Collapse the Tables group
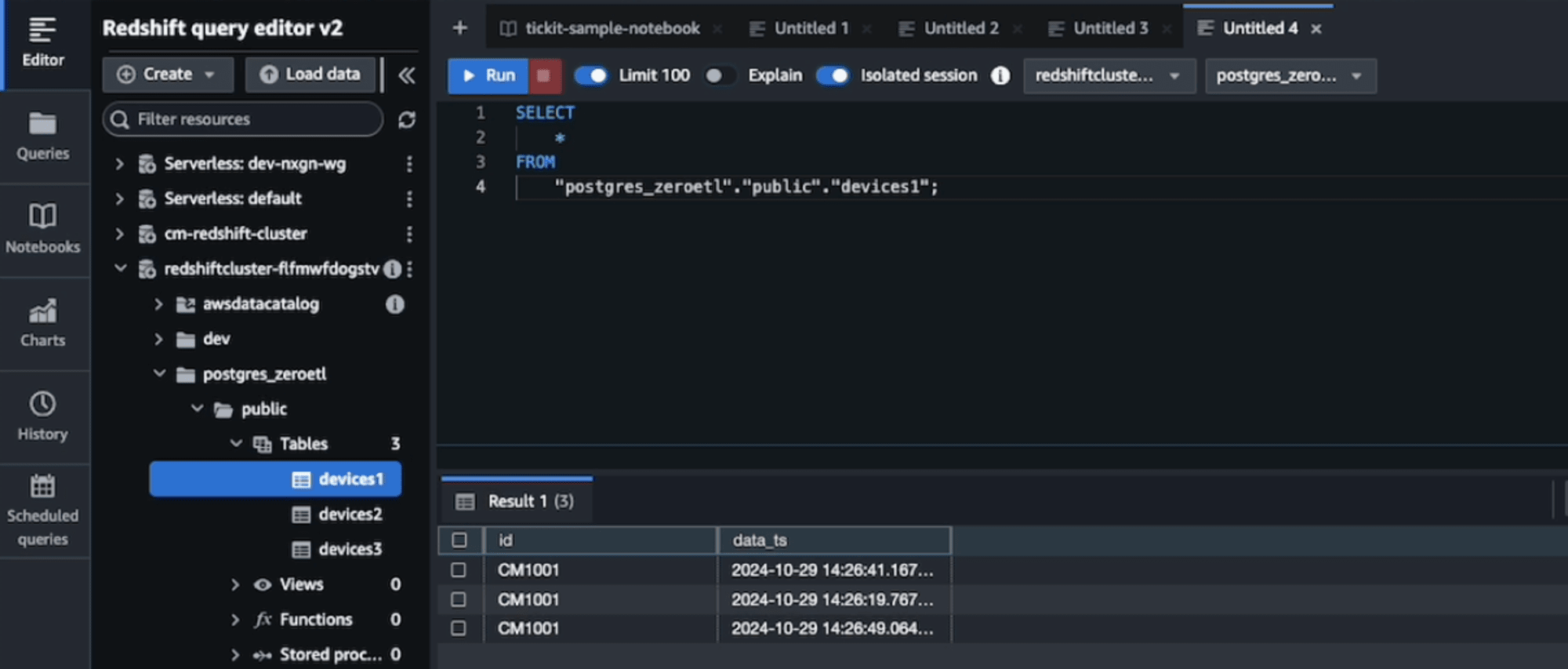 [236, 444]
